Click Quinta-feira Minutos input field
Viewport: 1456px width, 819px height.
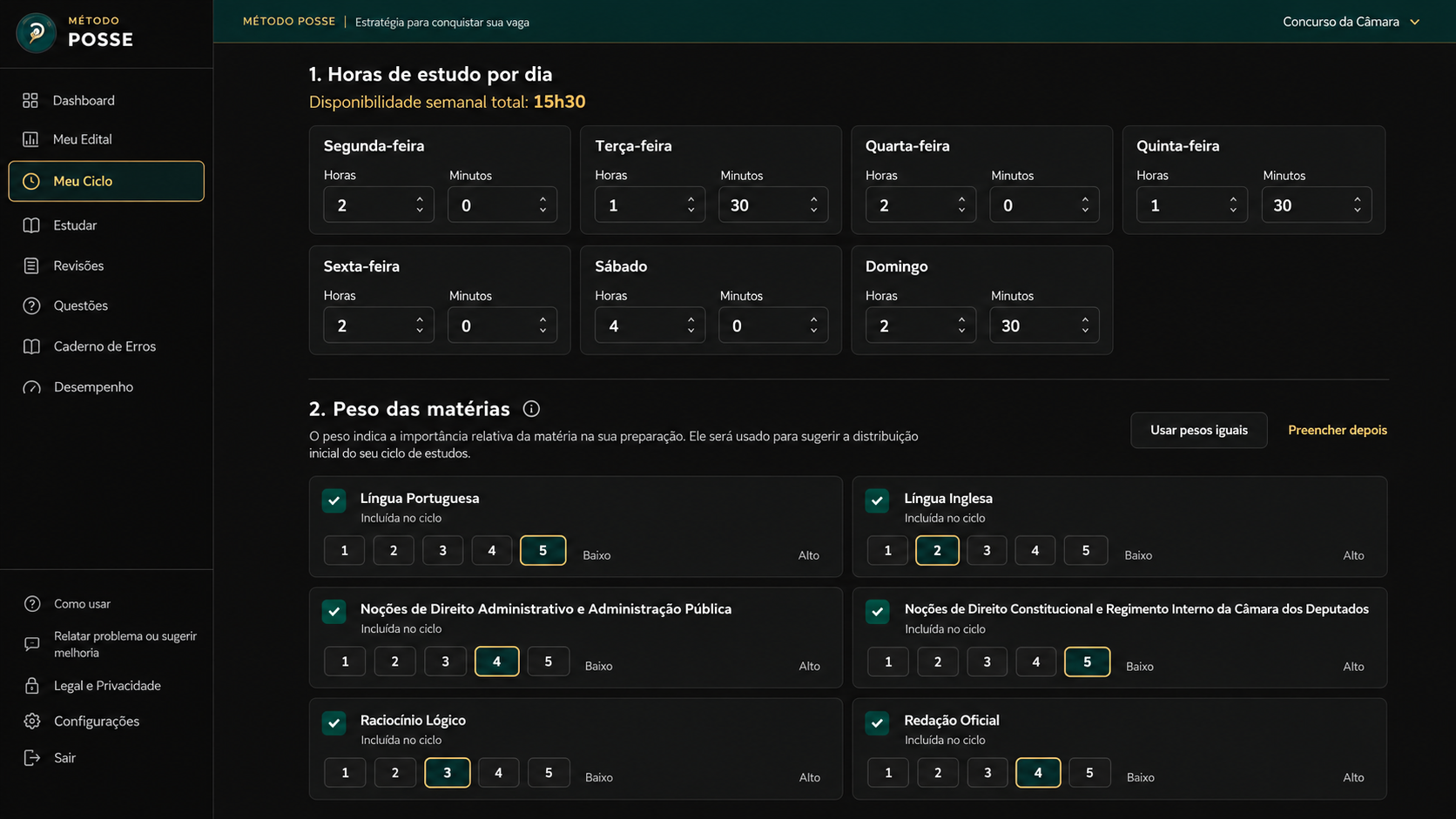pos(1317,205)
